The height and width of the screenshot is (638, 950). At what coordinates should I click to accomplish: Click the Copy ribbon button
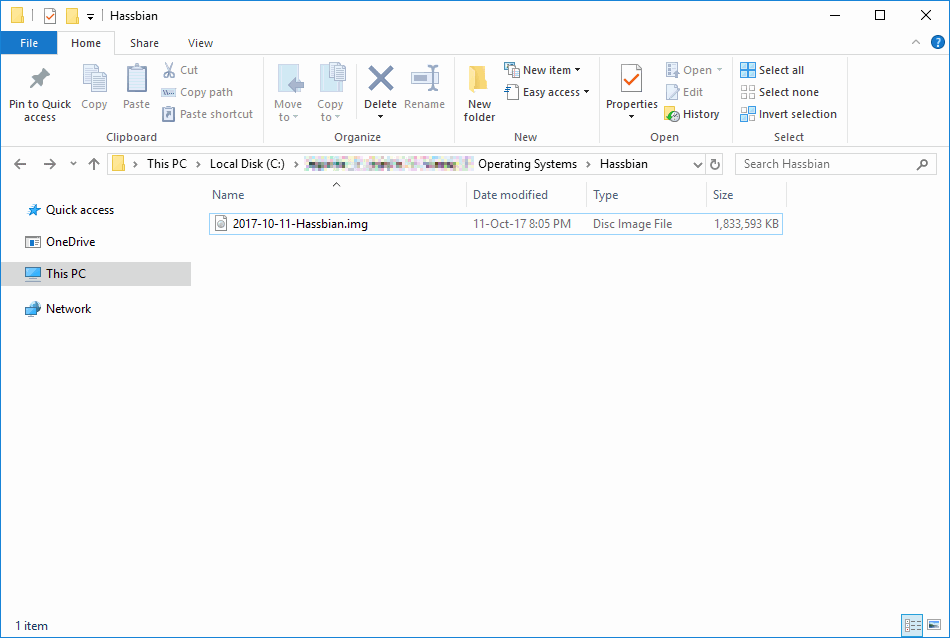94,88
